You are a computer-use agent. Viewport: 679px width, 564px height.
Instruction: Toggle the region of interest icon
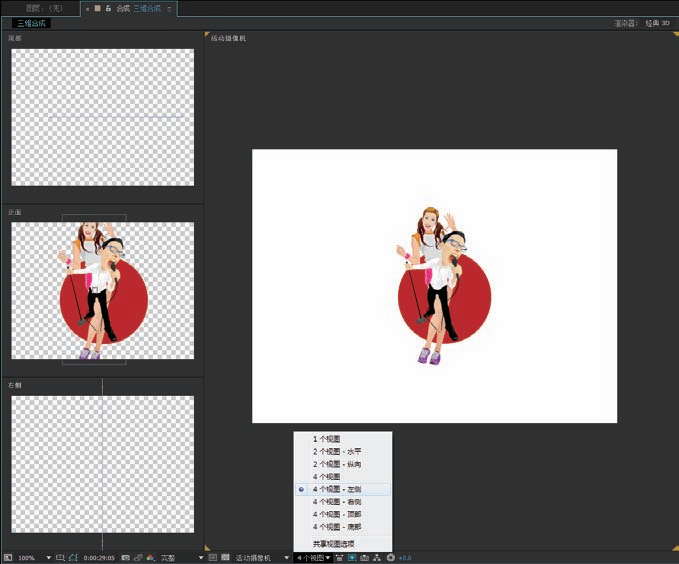coord(213,558)
